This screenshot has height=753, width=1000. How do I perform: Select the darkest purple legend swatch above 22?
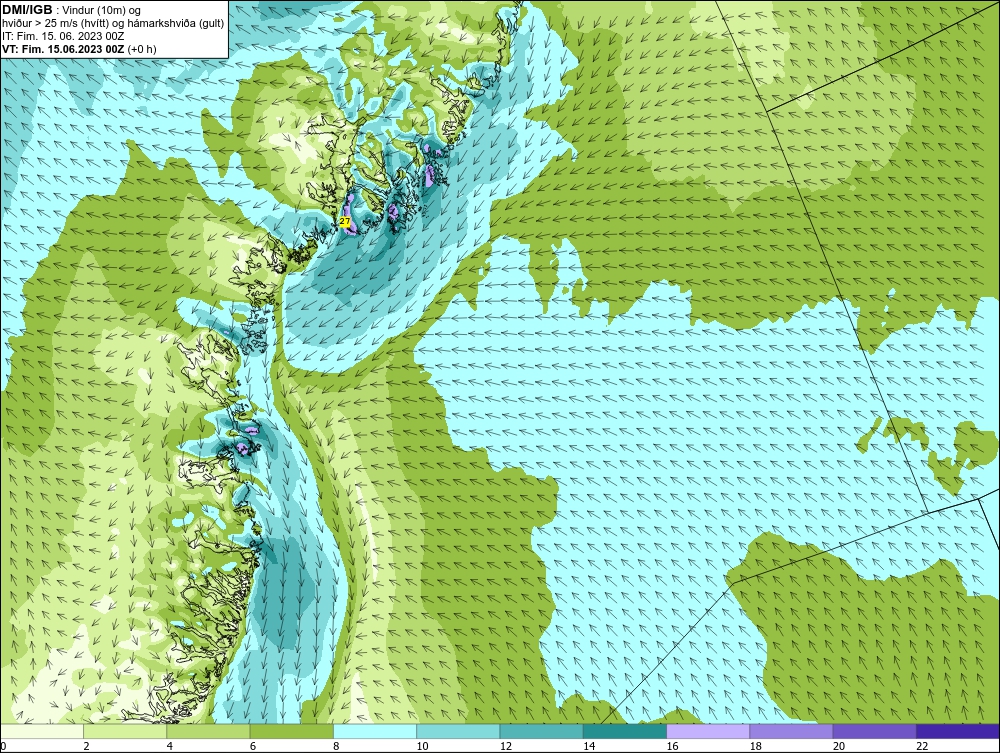click(x=958, y=731)
